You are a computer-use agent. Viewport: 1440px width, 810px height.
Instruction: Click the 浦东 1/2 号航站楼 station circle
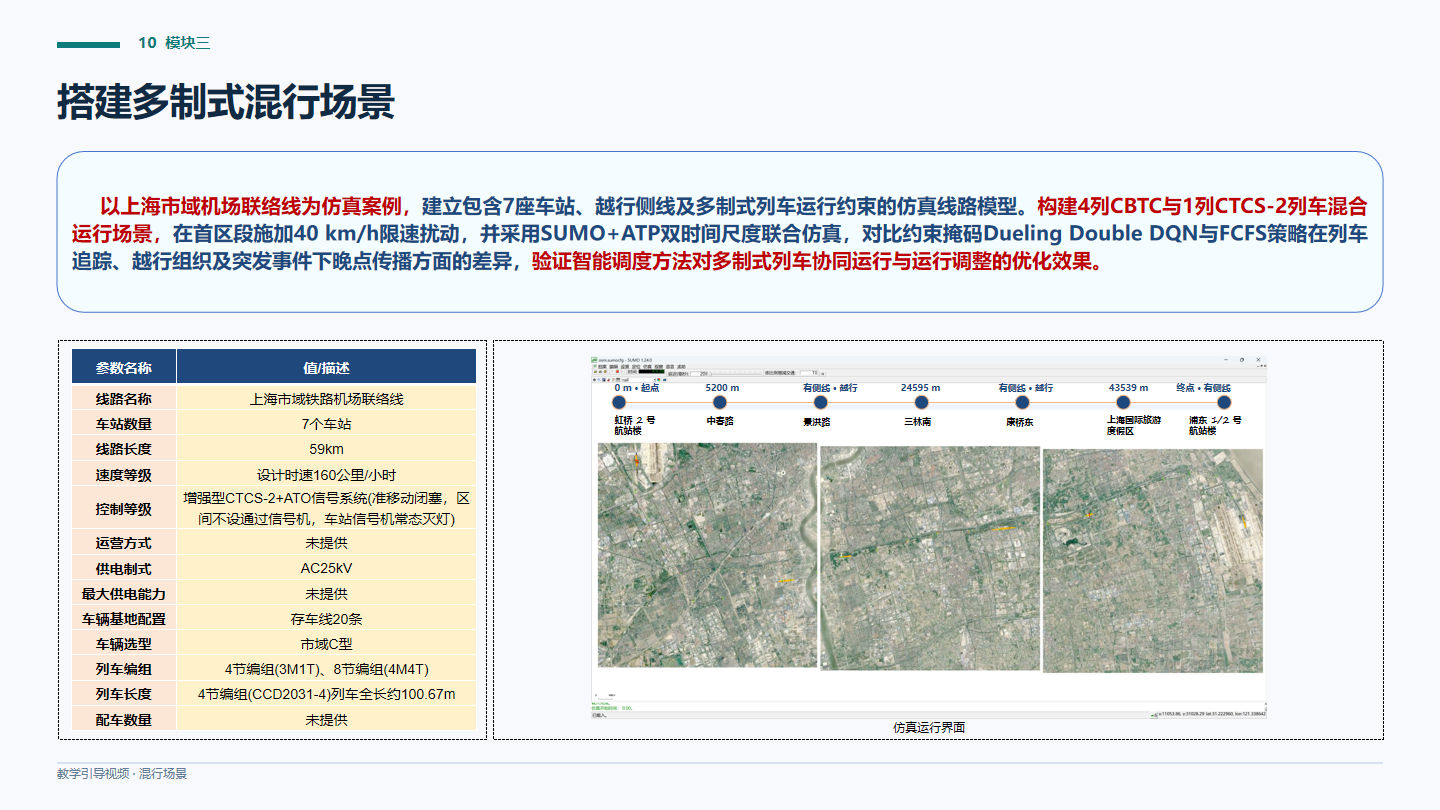pos(1224,402)
